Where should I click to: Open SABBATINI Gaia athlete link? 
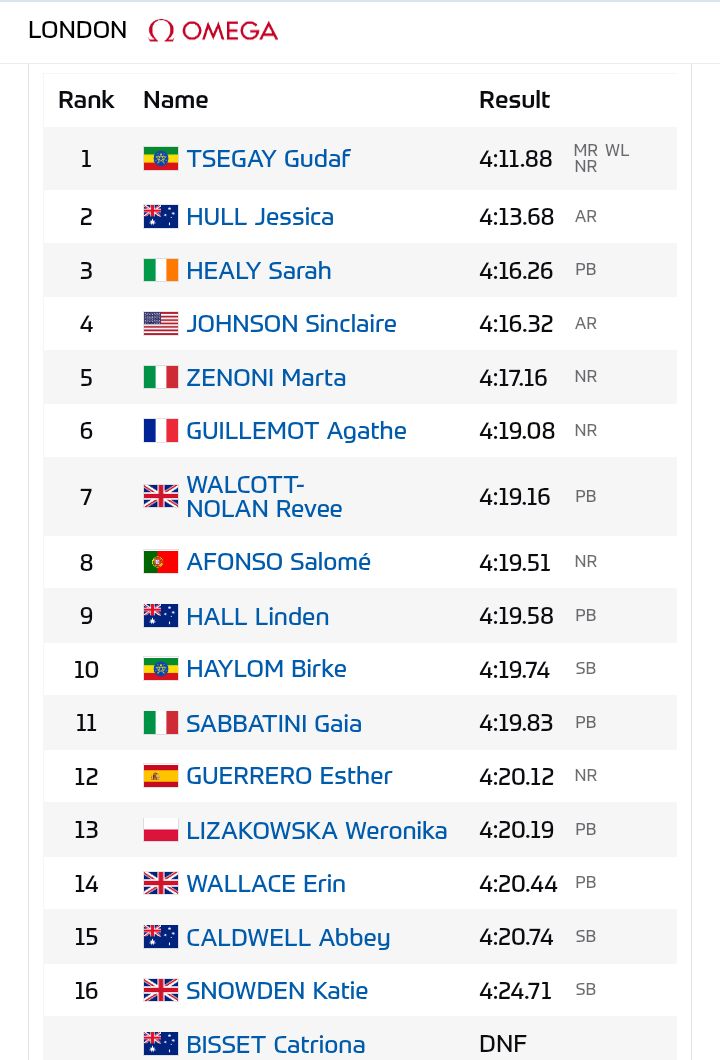(274, 723)
